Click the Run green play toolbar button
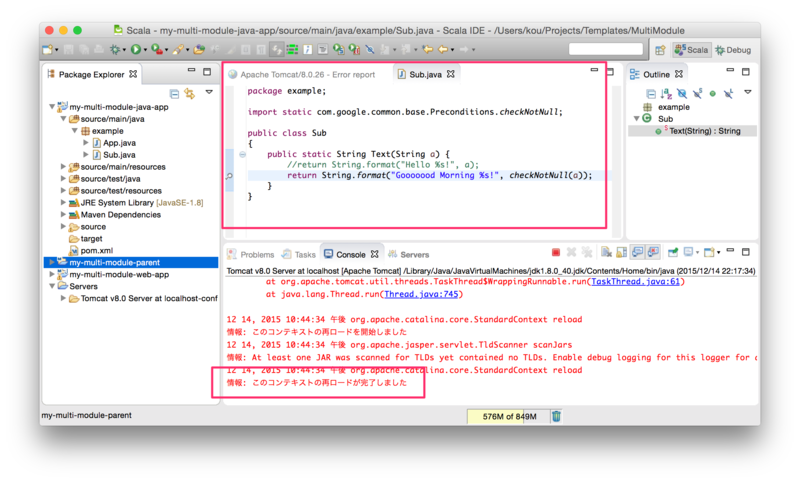Screen dimensions: 800x482 pos(136,49)
